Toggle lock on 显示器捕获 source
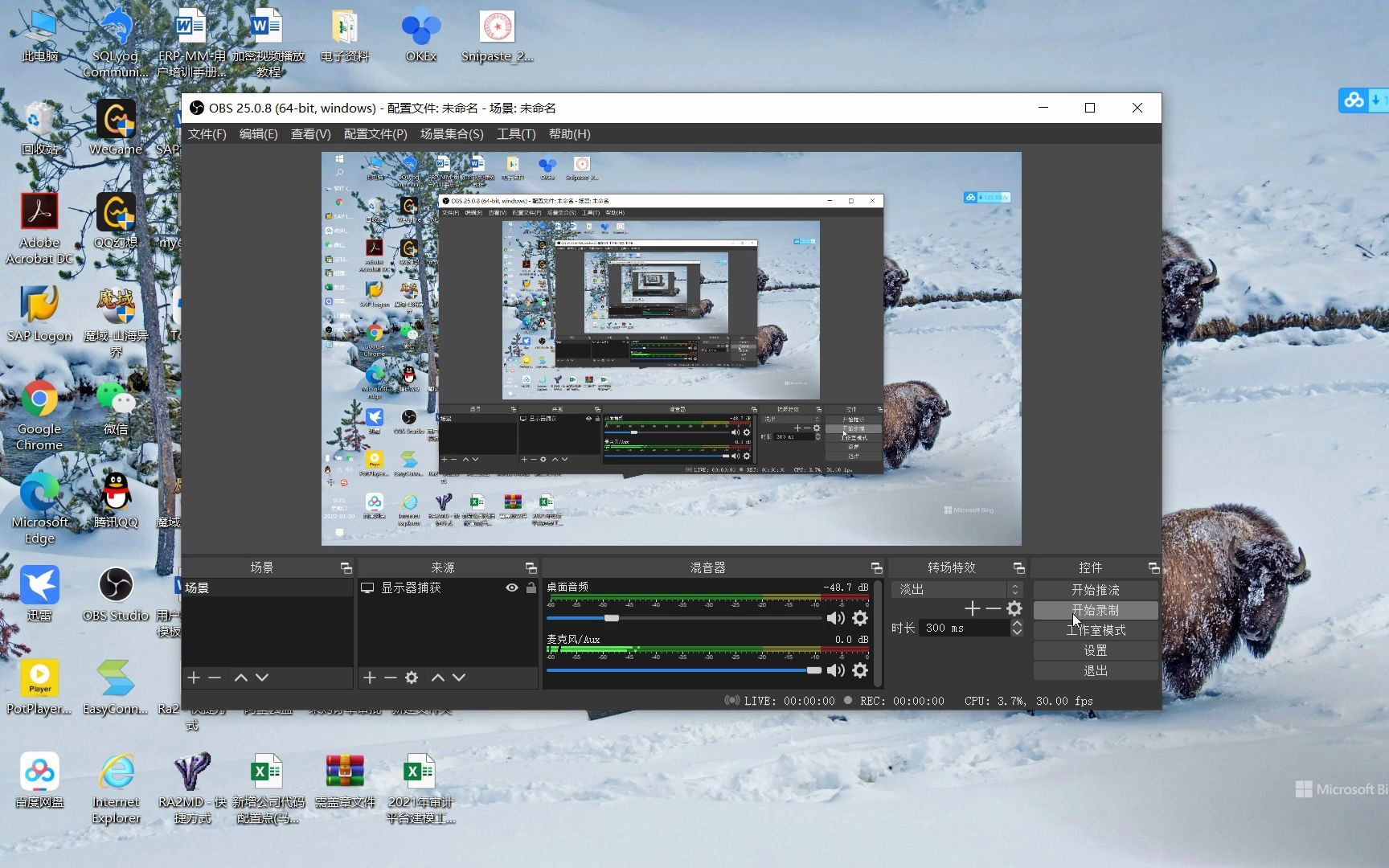 (x=531, y=588)
